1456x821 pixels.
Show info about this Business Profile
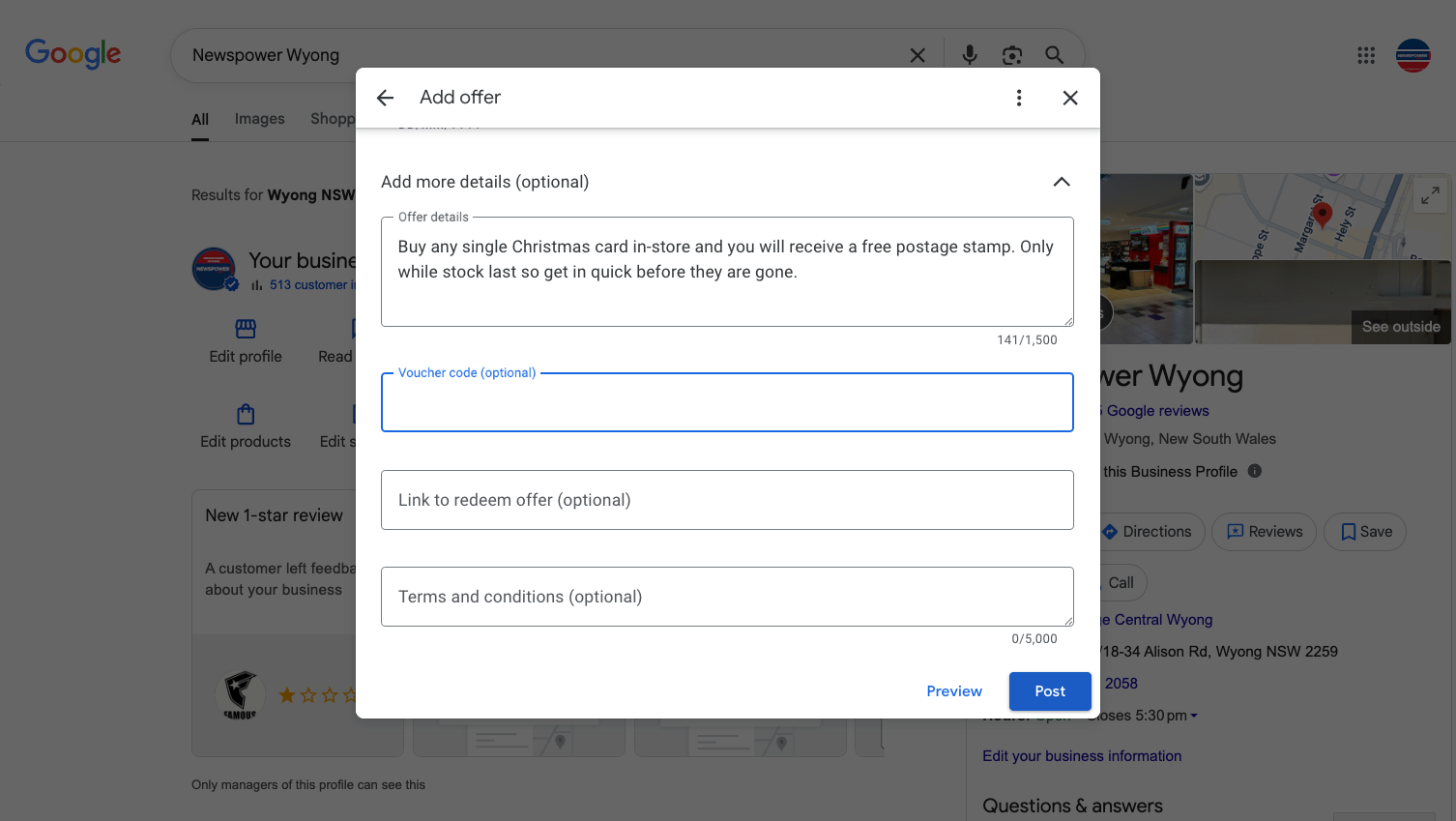1255,472
